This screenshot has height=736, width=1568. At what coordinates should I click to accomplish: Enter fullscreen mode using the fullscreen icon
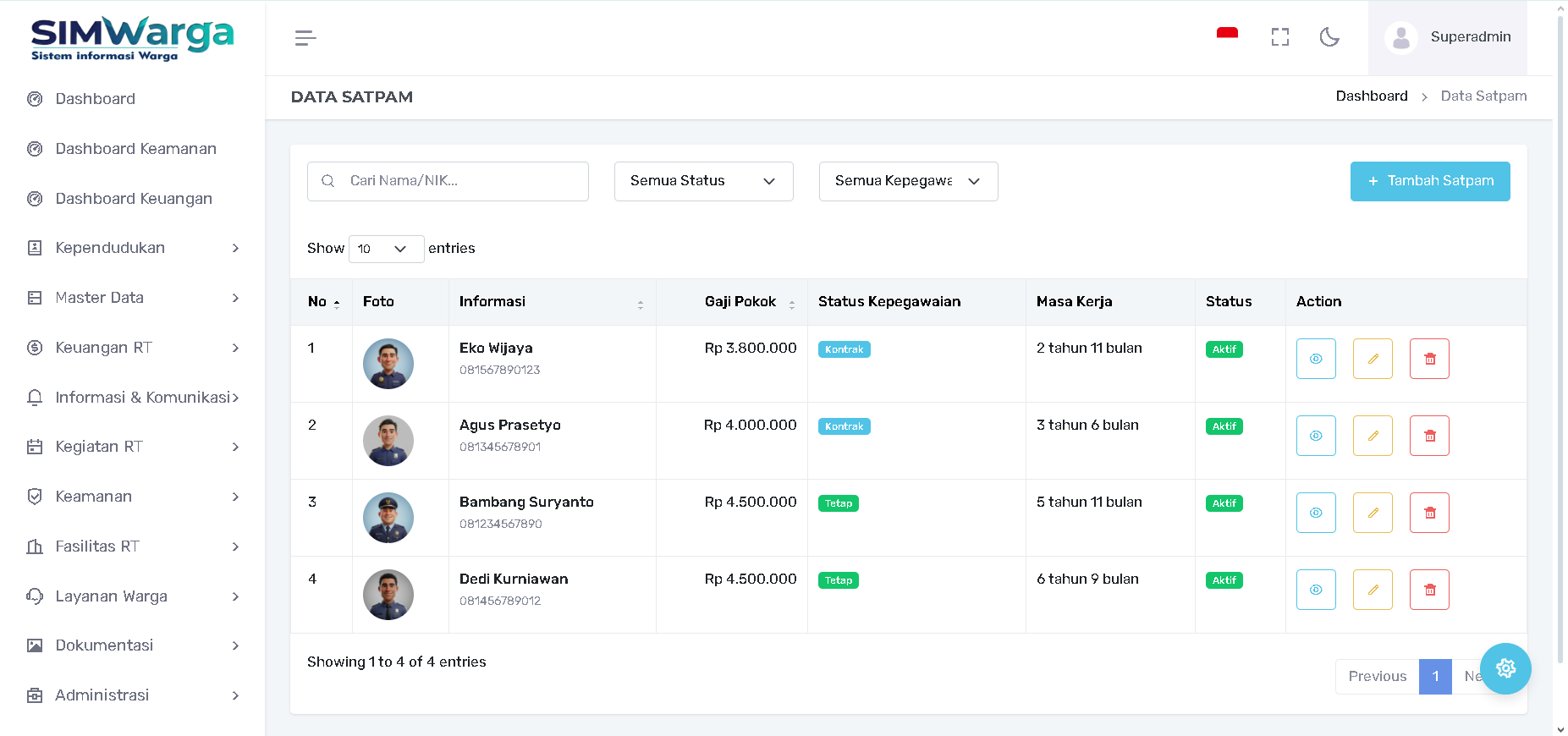(1279, 37)
